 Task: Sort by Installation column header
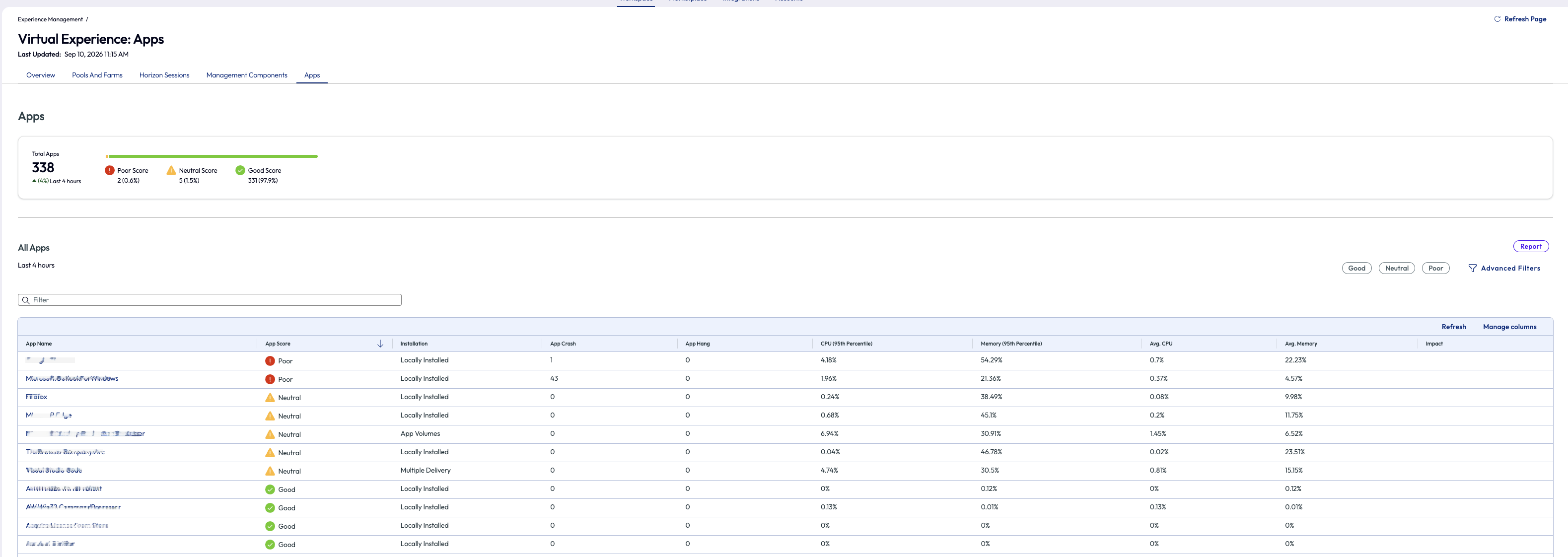[x=414, y=344]
